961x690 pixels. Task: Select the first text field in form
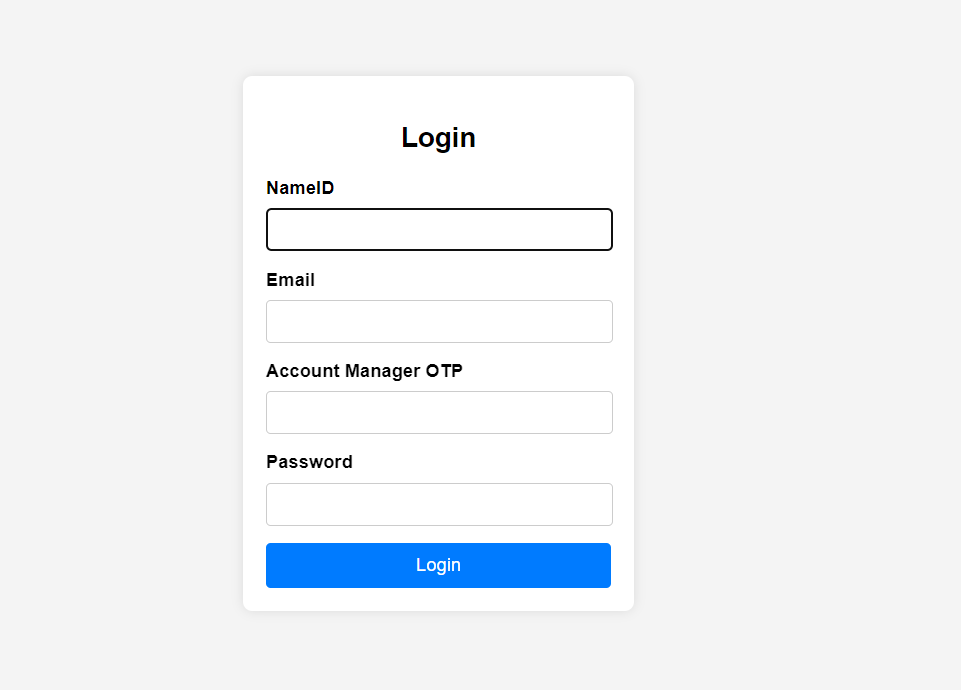pyautogui.click(x=439, y=229)
